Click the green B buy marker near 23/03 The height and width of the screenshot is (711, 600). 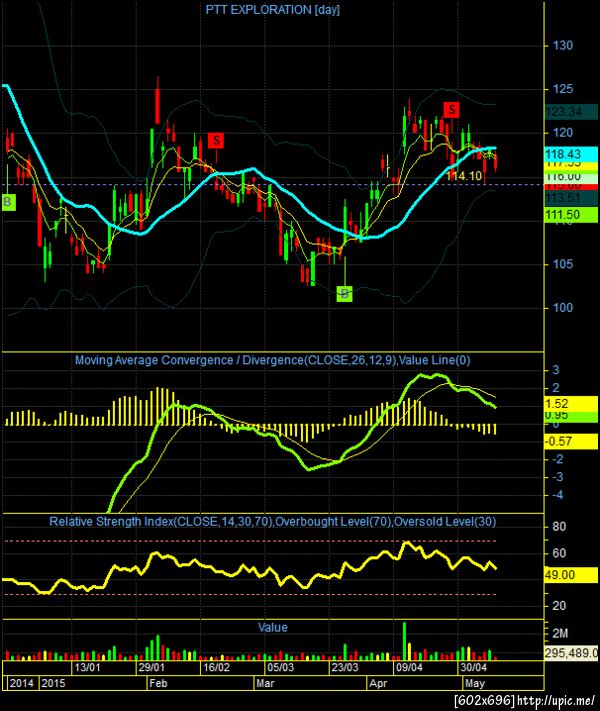(344, 294)
